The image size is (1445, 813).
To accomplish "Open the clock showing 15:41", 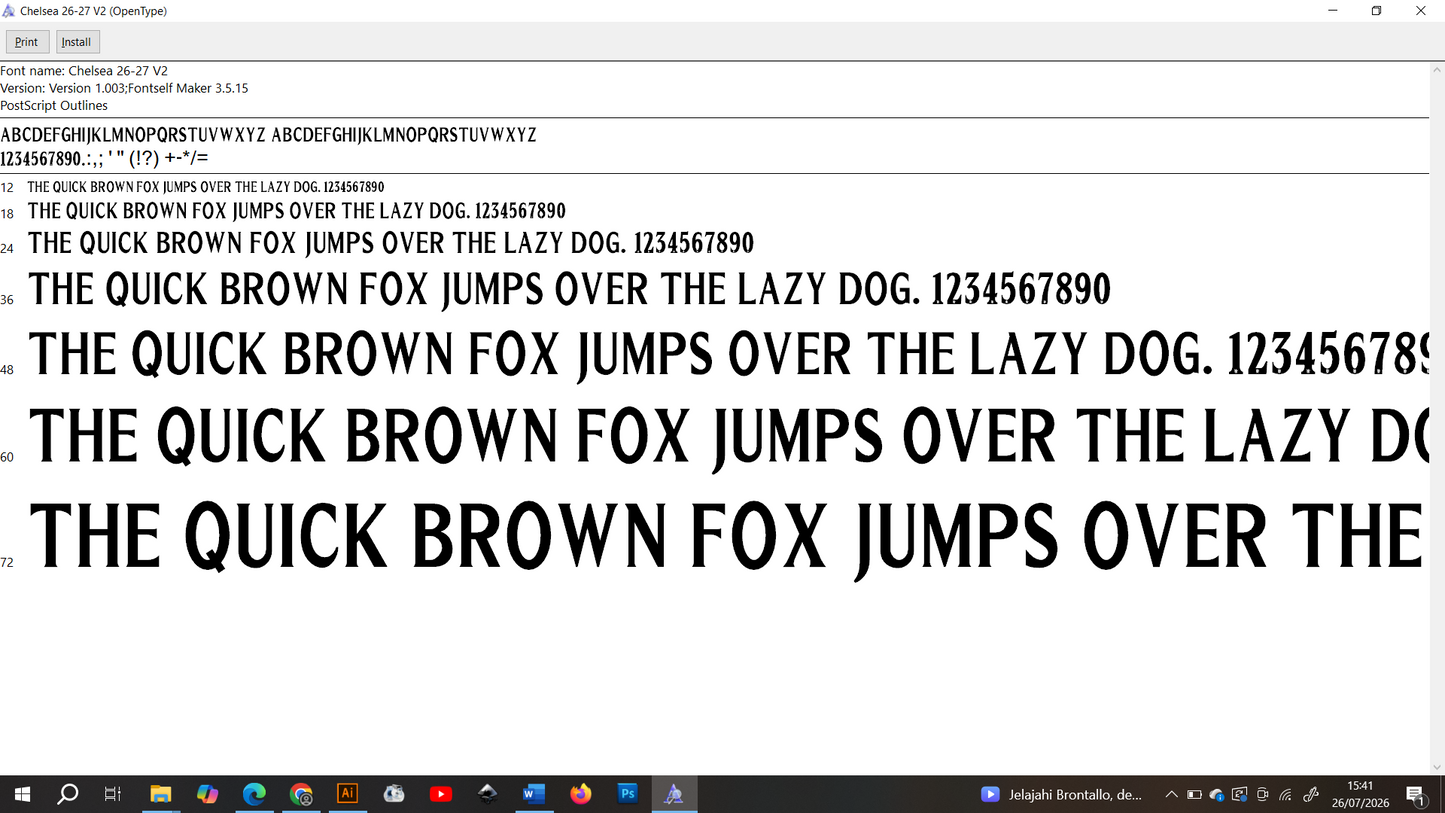I will coord(1360,794).
